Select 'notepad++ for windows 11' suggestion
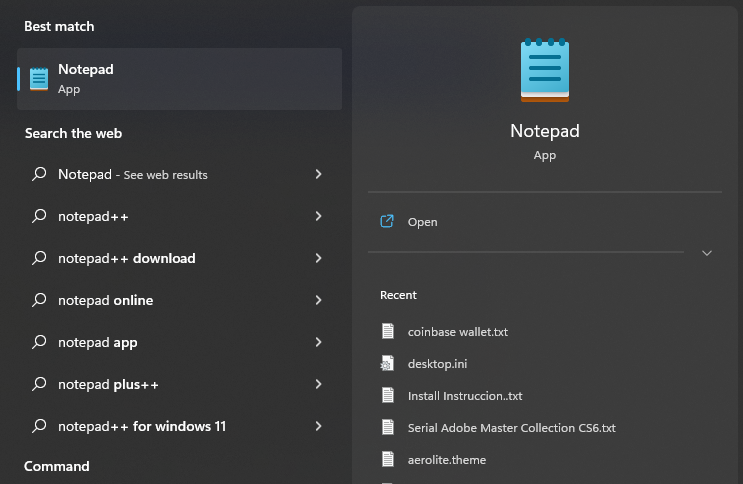Screen dimensions: 743x484 point(179,426)
